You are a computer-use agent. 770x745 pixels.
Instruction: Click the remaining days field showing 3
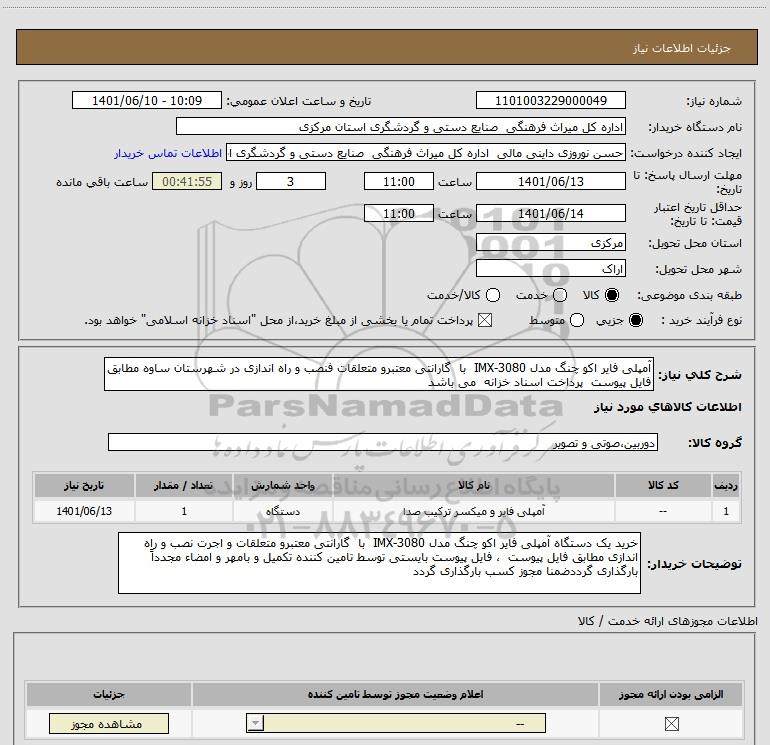pos(291,182)
